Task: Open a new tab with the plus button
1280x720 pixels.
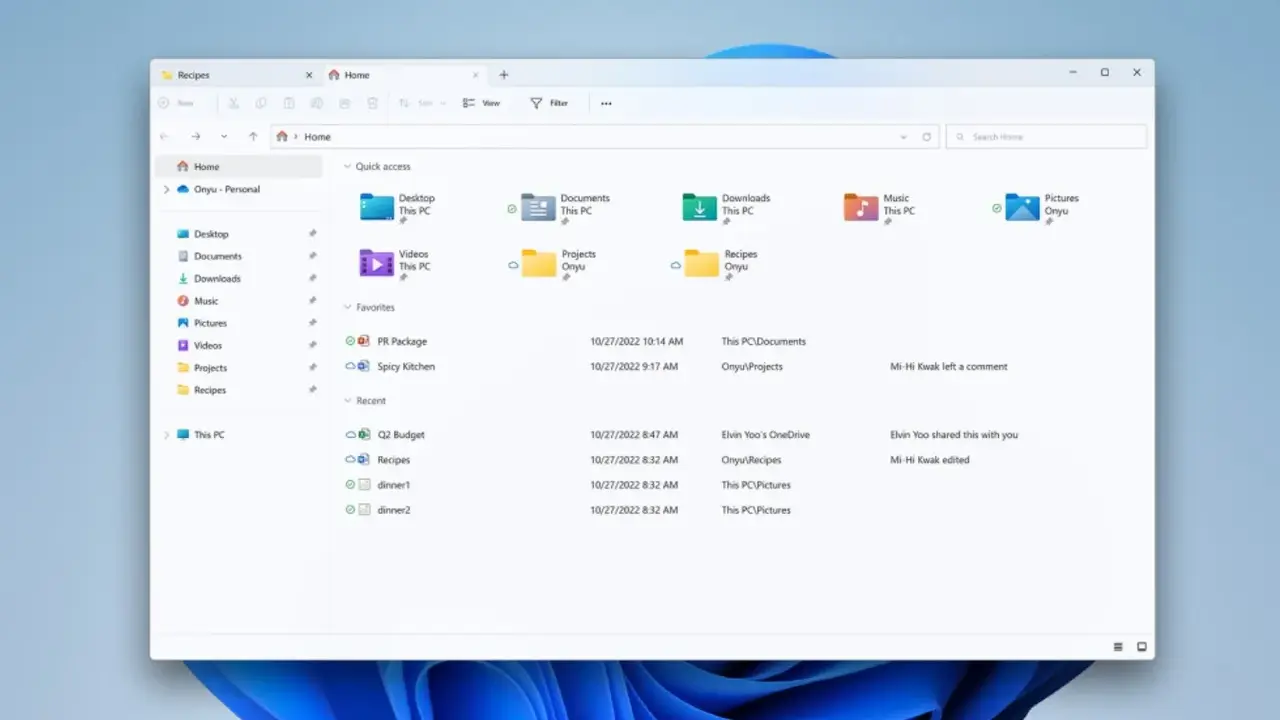Action: (x=504, y=74)
